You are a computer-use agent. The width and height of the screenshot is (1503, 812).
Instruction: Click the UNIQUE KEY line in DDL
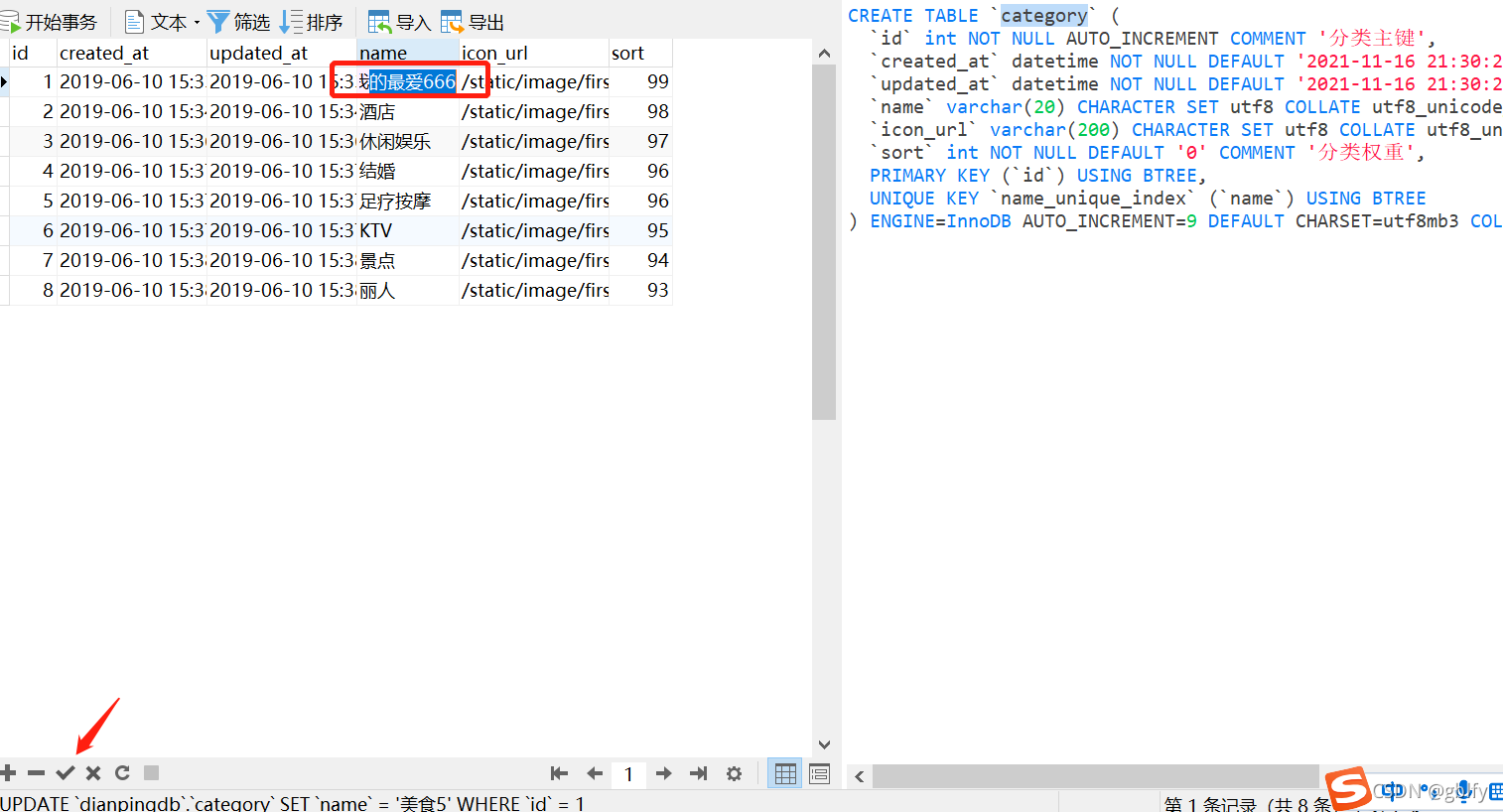point(1148,199)
